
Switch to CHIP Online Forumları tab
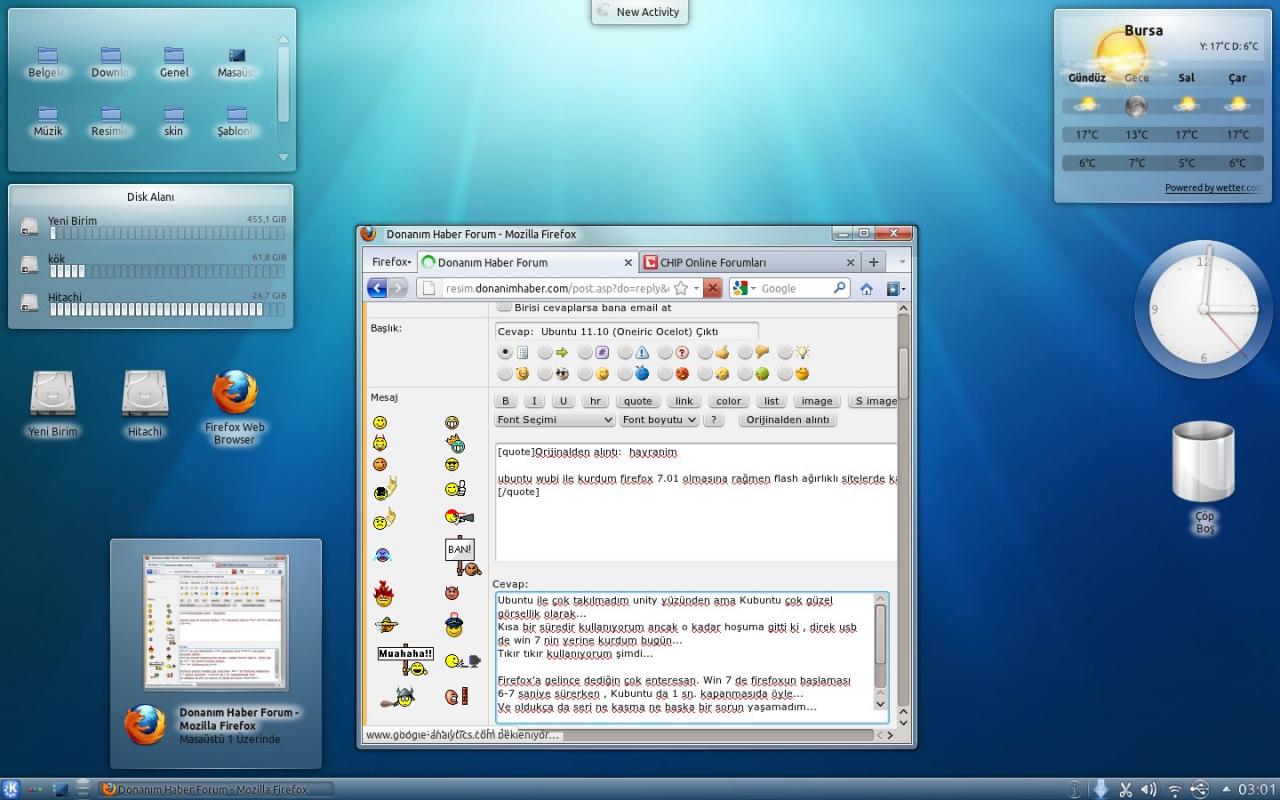coord(750,262)
